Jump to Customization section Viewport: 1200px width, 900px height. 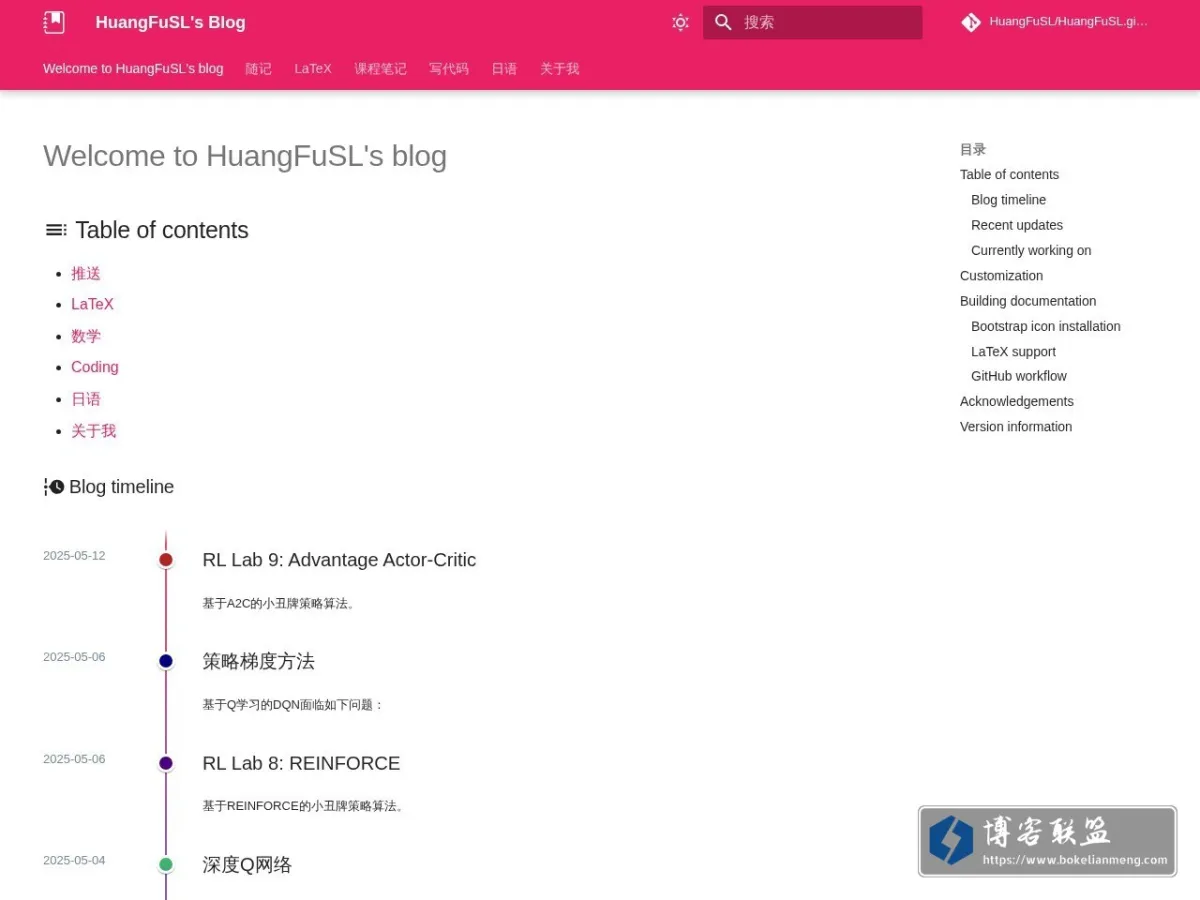pos(1001,275)
